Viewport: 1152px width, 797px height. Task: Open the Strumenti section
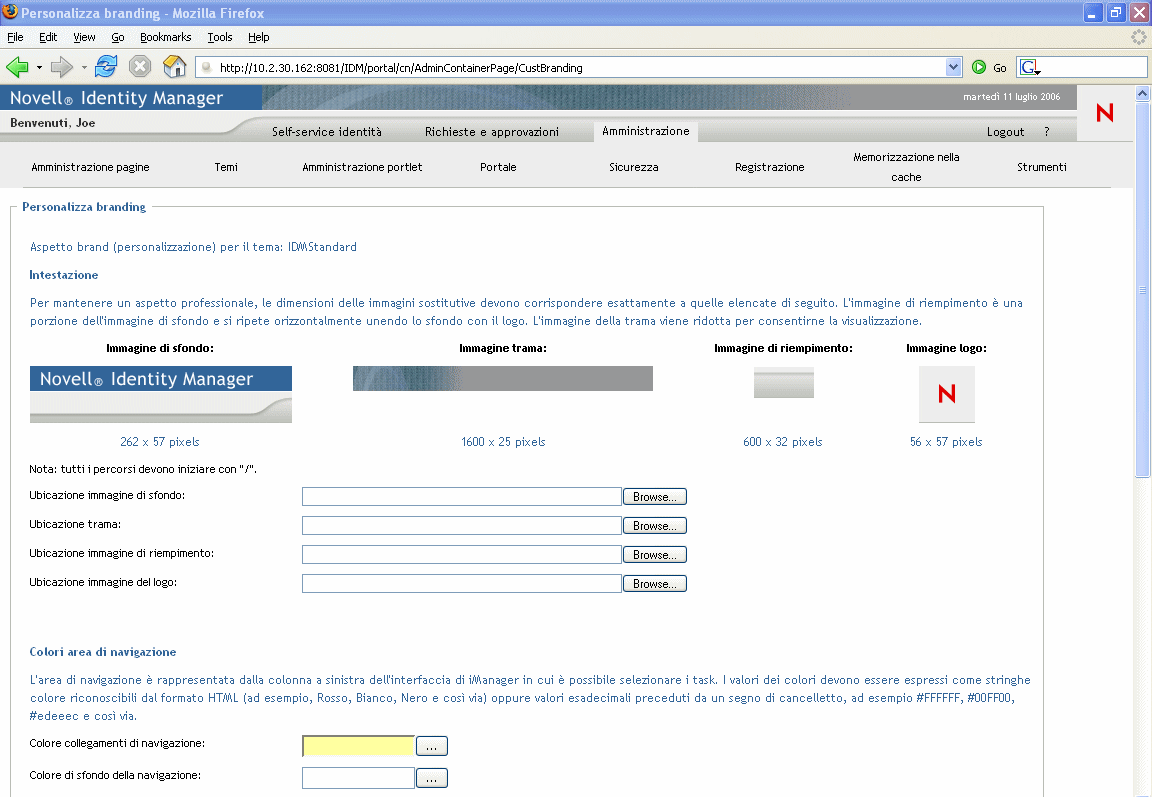coord(1042,167)
